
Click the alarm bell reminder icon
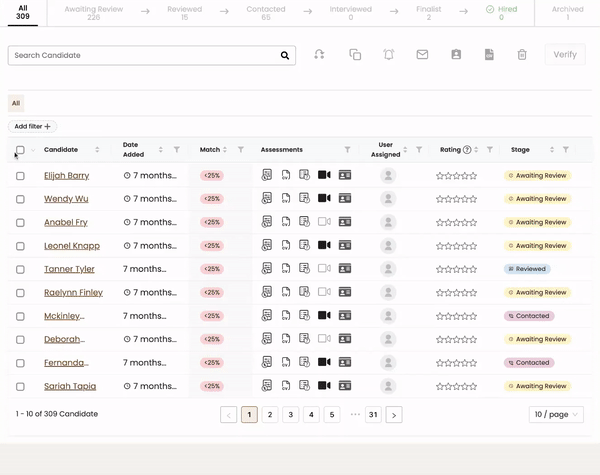tap(389, 55)
